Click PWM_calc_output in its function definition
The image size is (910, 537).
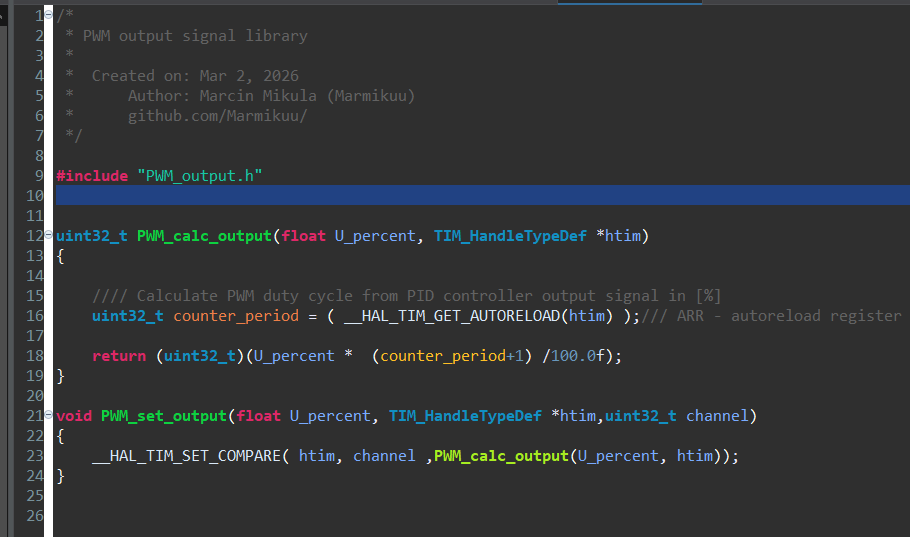[204, 236]
